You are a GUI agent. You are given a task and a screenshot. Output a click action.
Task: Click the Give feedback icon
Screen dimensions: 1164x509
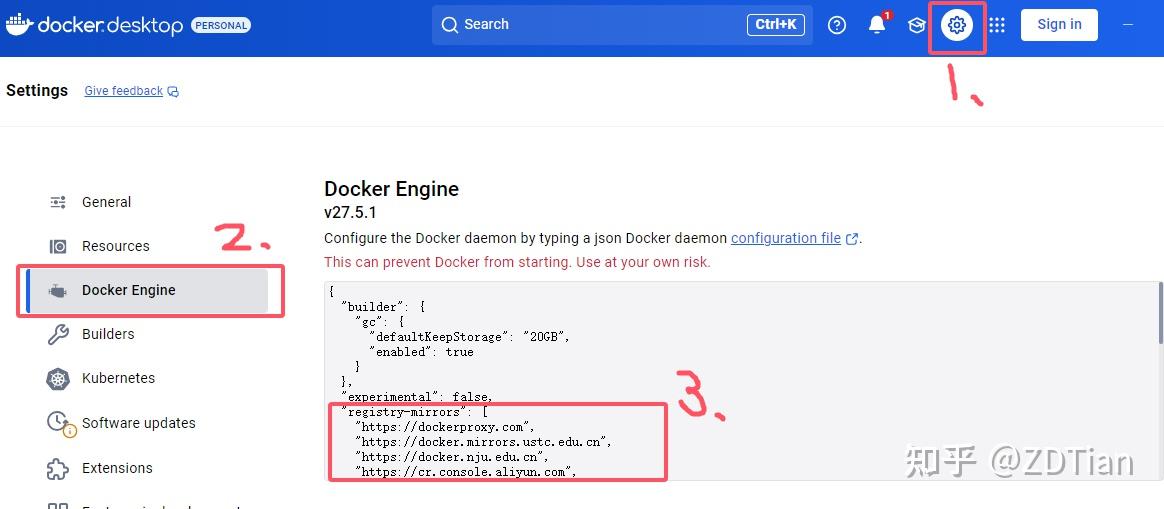pos(173,92)
